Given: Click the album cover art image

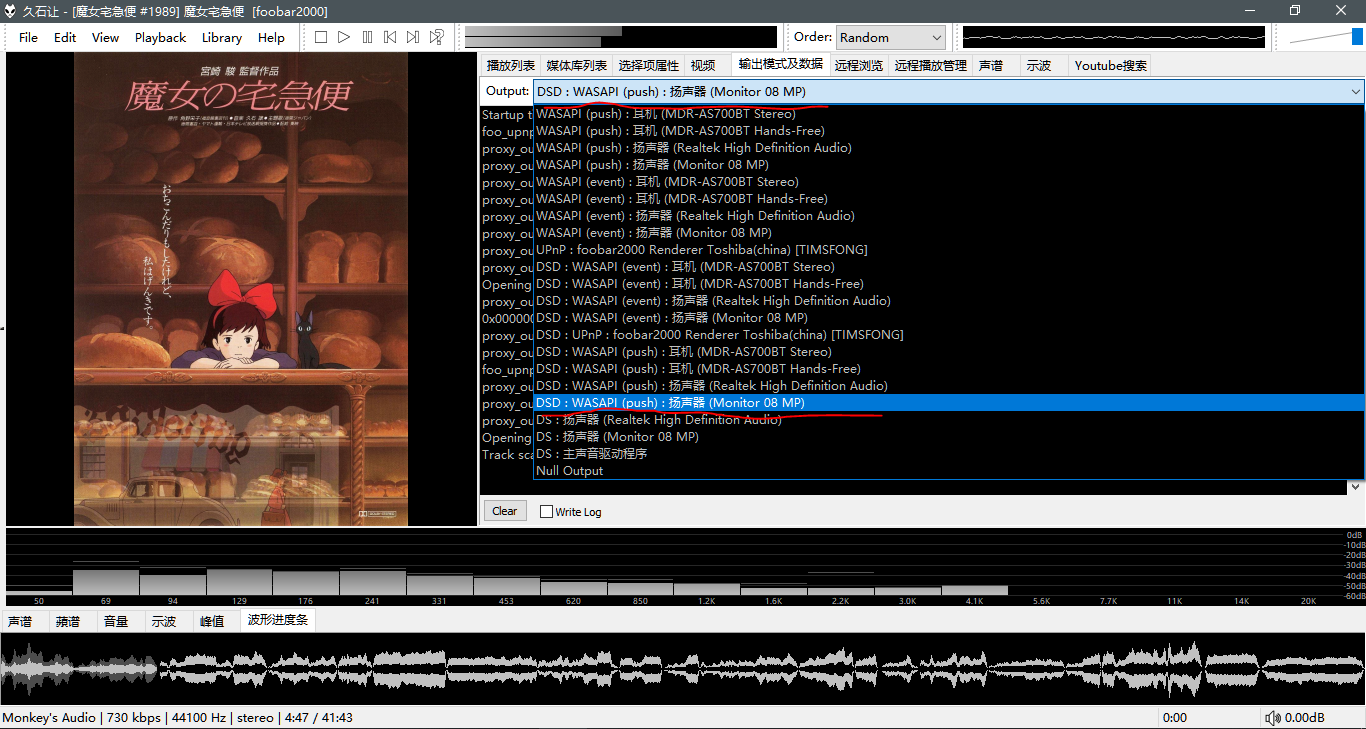Looking at the screenshot, I should click(240, 289).
